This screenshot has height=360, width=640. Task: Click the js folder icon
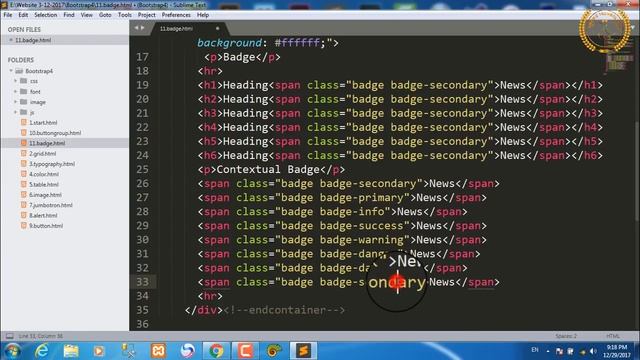pos(24,112)
